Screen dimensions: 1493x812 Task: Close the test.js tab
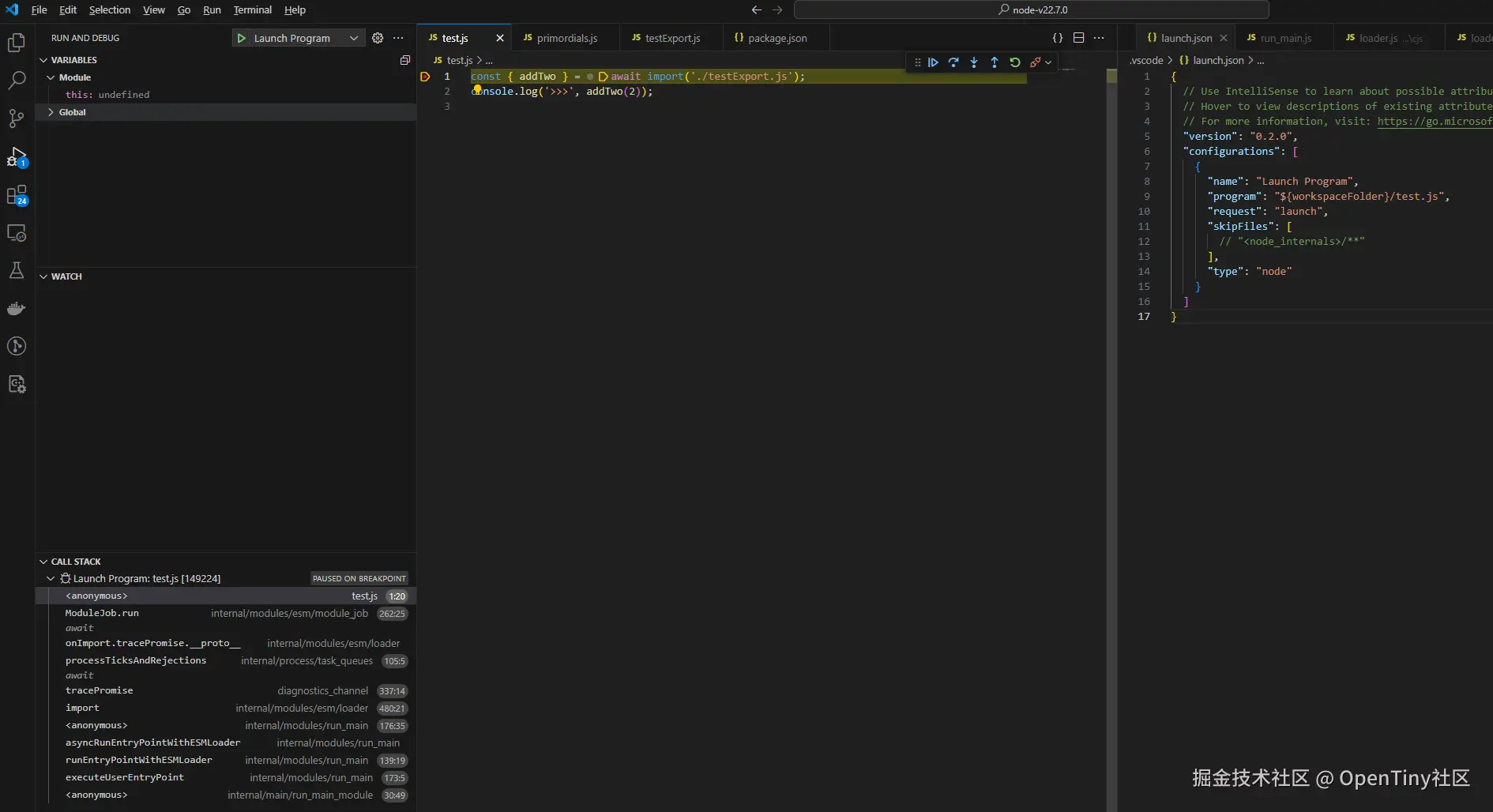click(x=499, y=38)
